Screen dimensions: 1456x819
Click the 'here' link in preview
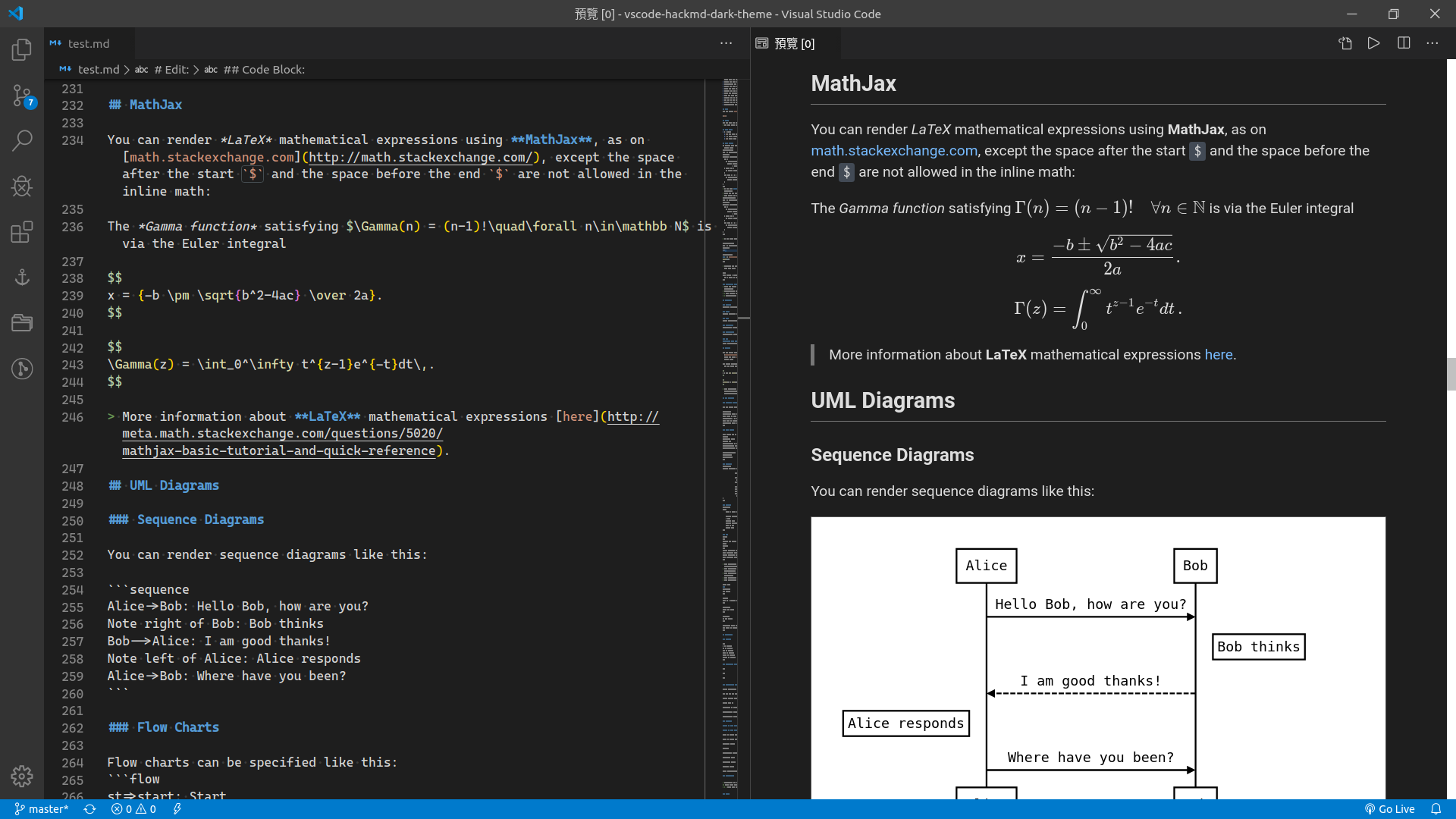1218,355
